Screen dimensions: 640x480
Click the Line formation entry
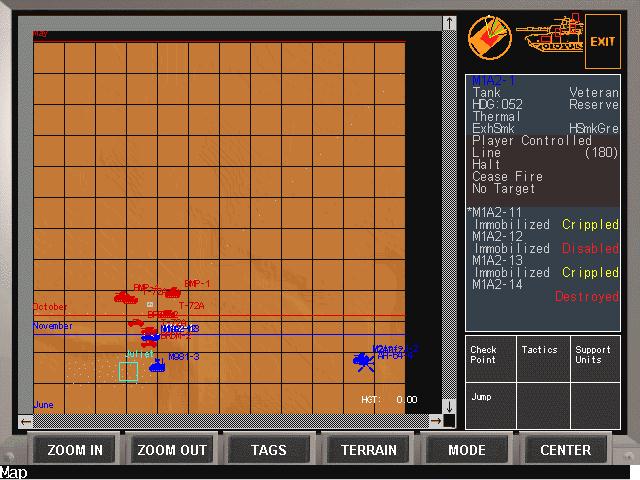pos(486,153)
